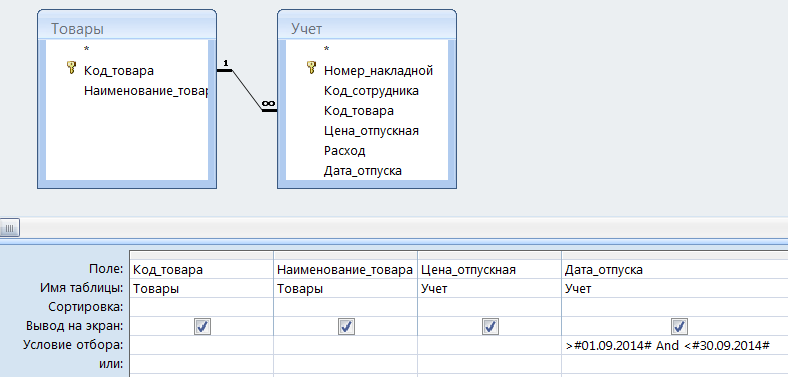Select Расход field in Учет table
This screenshot has height=377, width=788.
coord(345,151)
